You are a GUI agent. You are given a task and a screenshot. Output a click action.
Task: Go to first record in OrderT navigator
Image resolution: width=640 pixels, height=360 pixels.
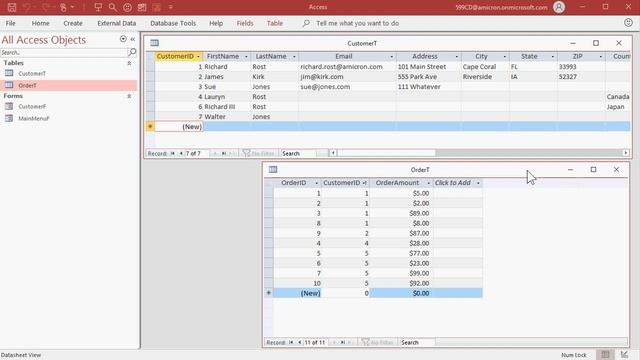click(x=291, y=342)
